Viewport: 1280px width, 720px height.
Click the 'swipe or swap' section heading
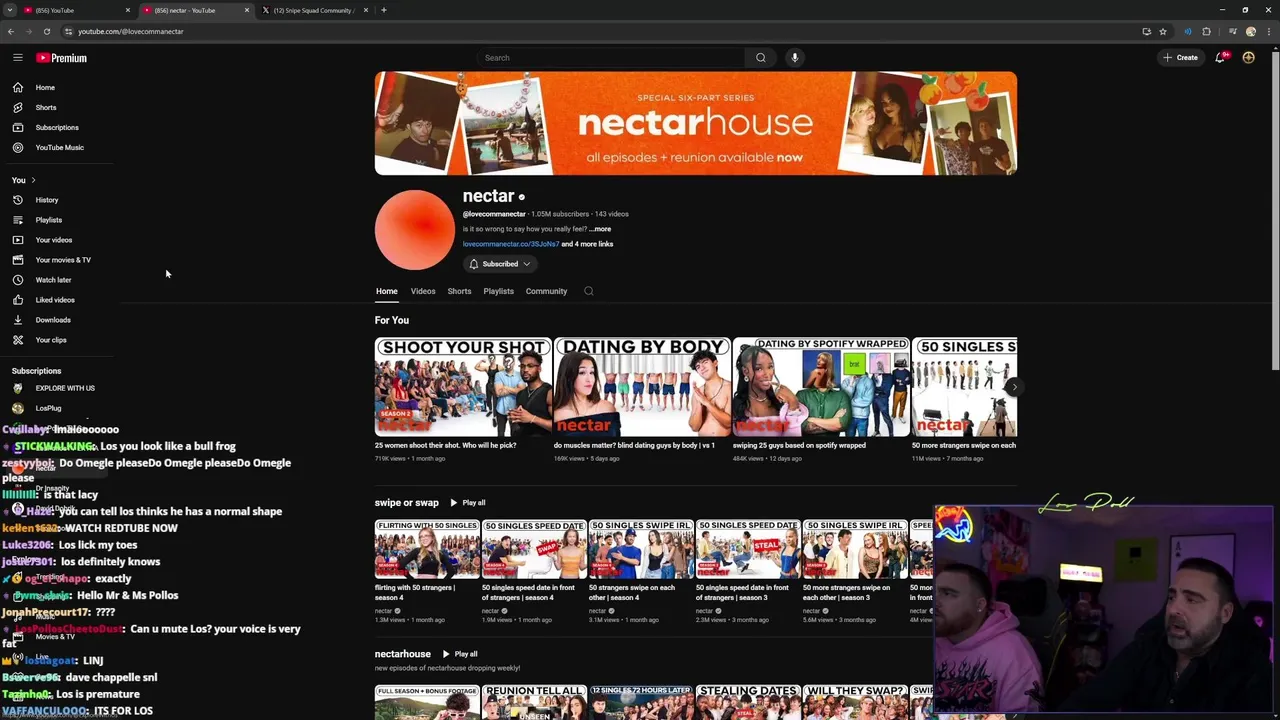pos(406,503)
